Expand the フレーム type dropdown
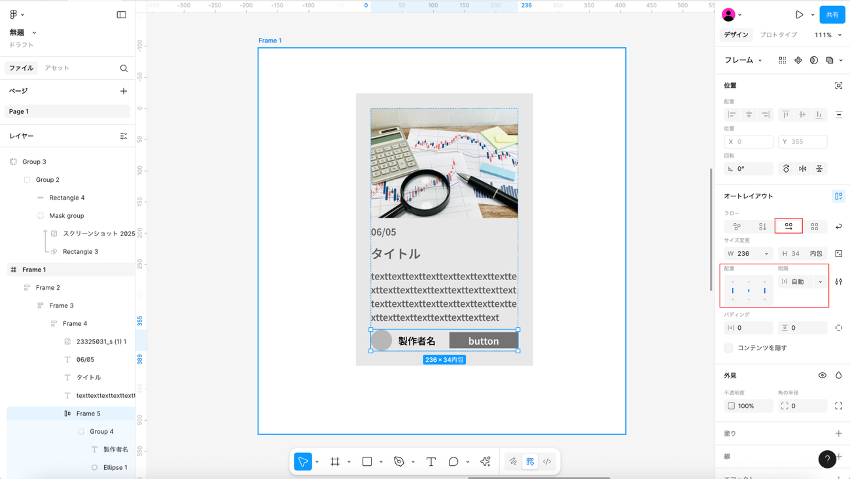 pyautogui.click(x=742, y=60)
